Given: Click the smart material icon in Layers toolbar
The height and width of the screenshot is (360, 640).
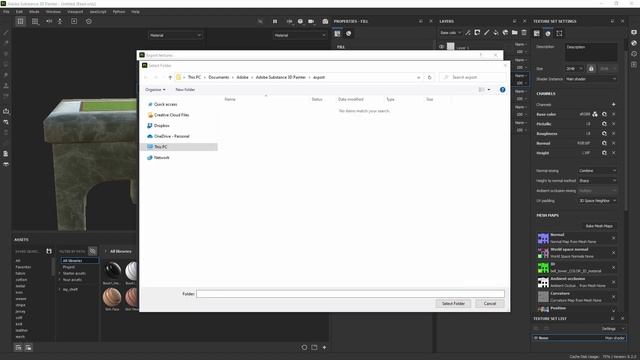Looking at the screenshot, I should click(505, 33).
